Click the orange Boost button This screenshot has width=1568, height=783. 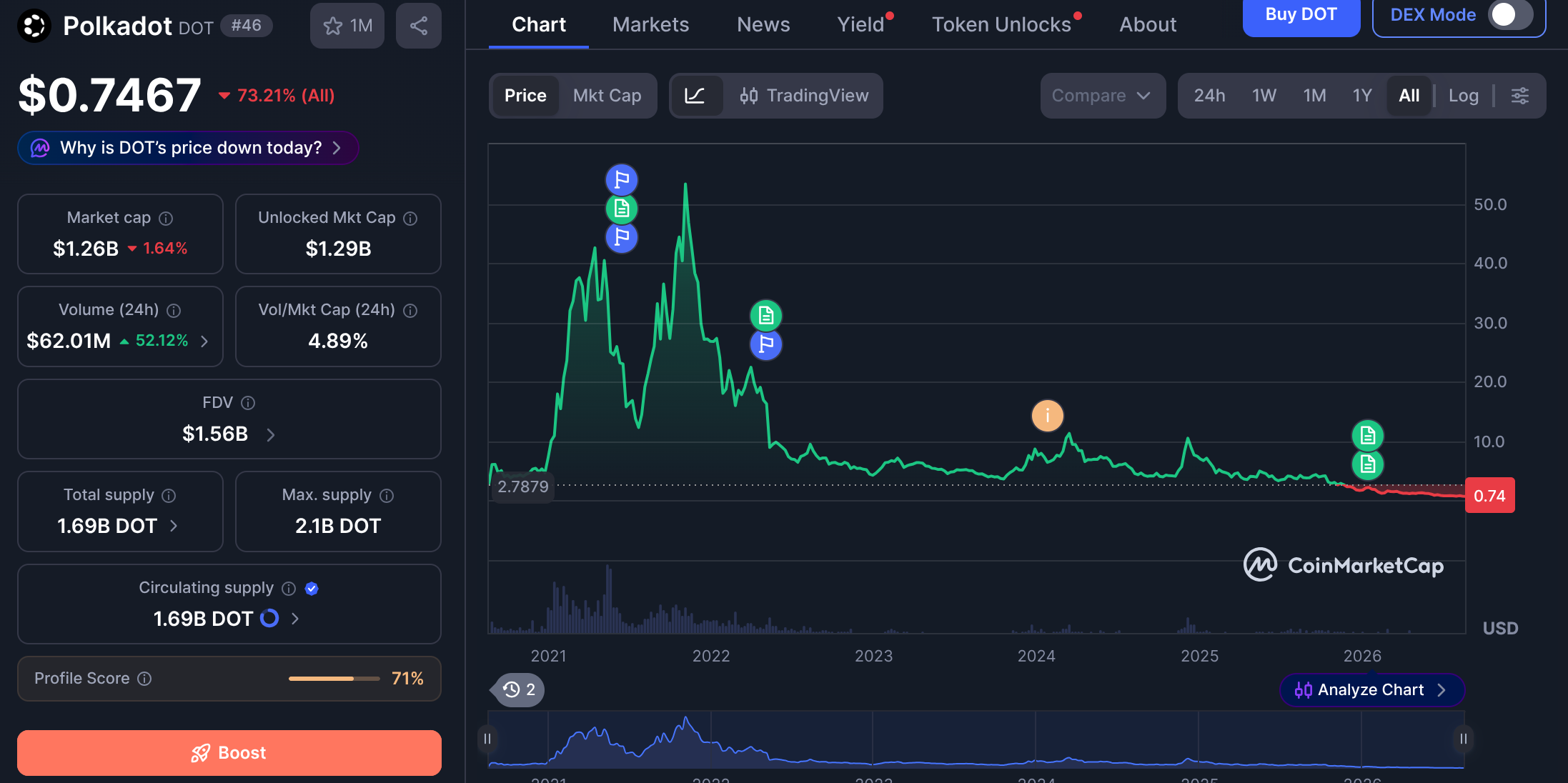click(229, 752)
